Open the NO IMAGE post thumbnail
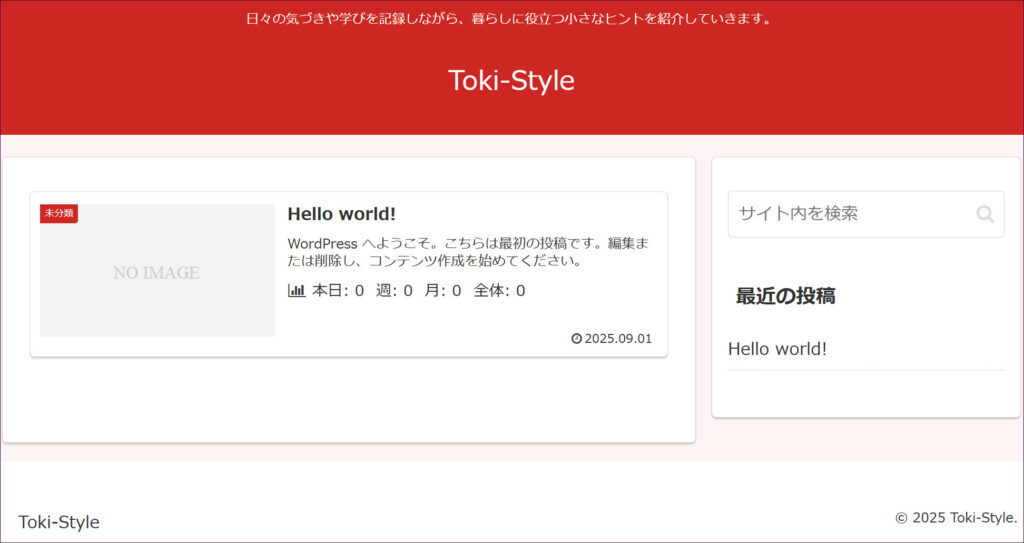1024x543 pixels. 157,271
